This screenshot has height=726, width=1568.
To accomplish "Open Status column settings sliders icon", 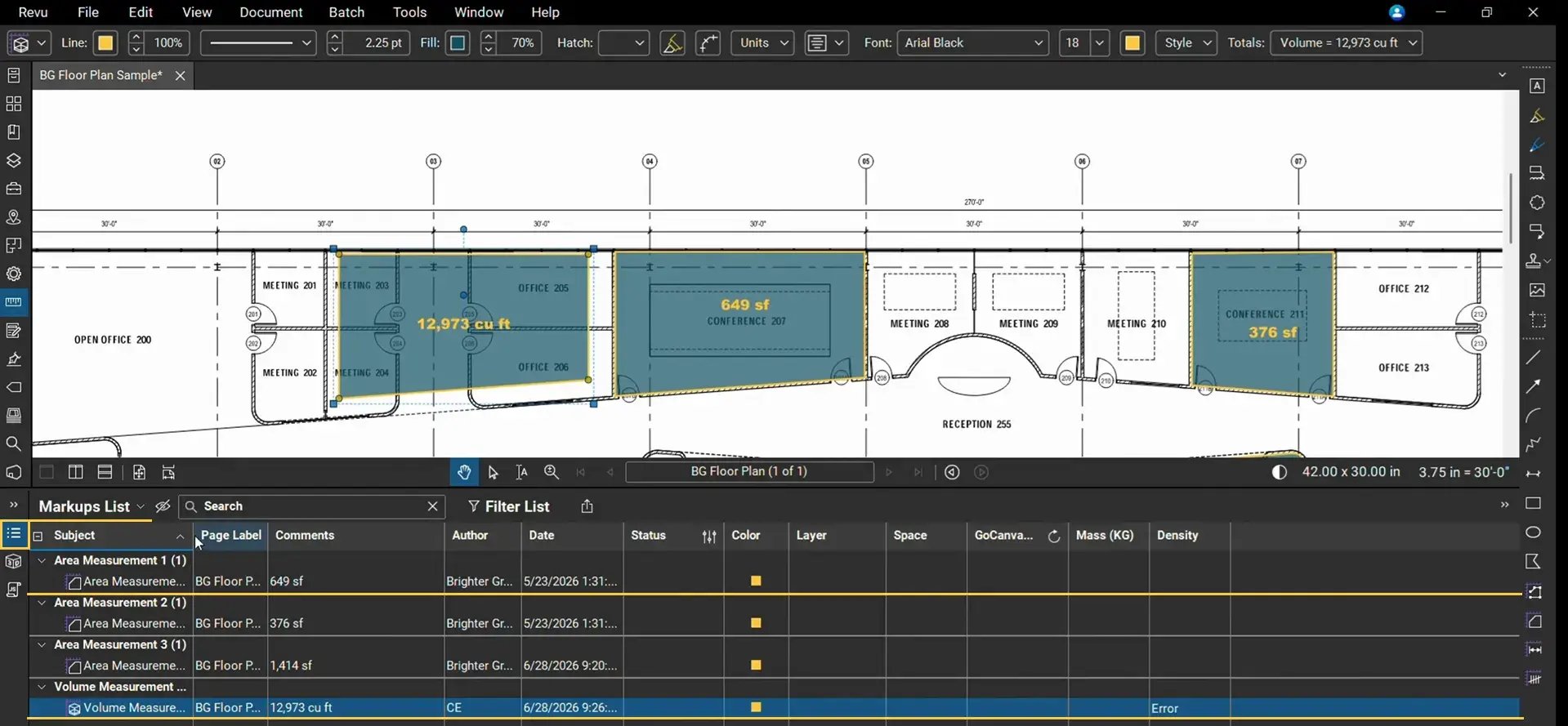I will 709,537.
